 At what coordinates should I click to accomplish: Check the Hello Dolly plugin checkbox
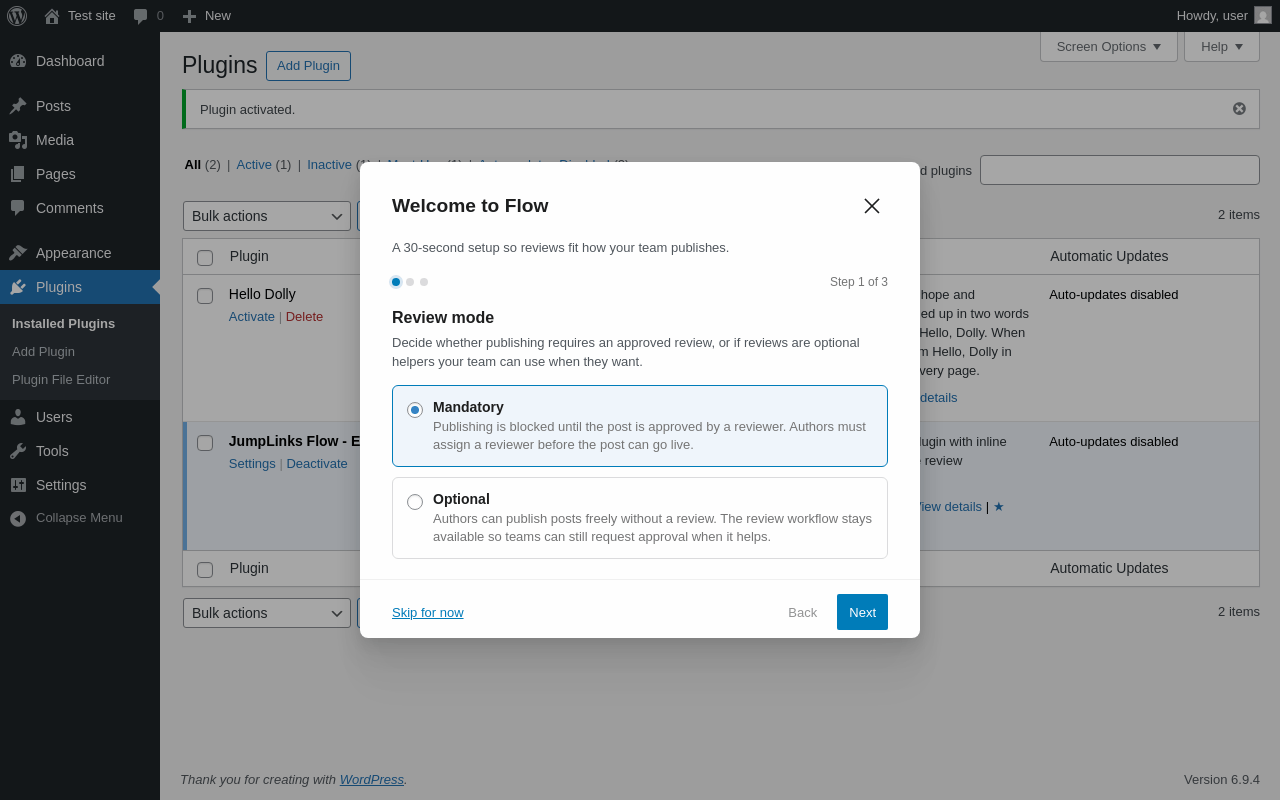pos(205,296)
